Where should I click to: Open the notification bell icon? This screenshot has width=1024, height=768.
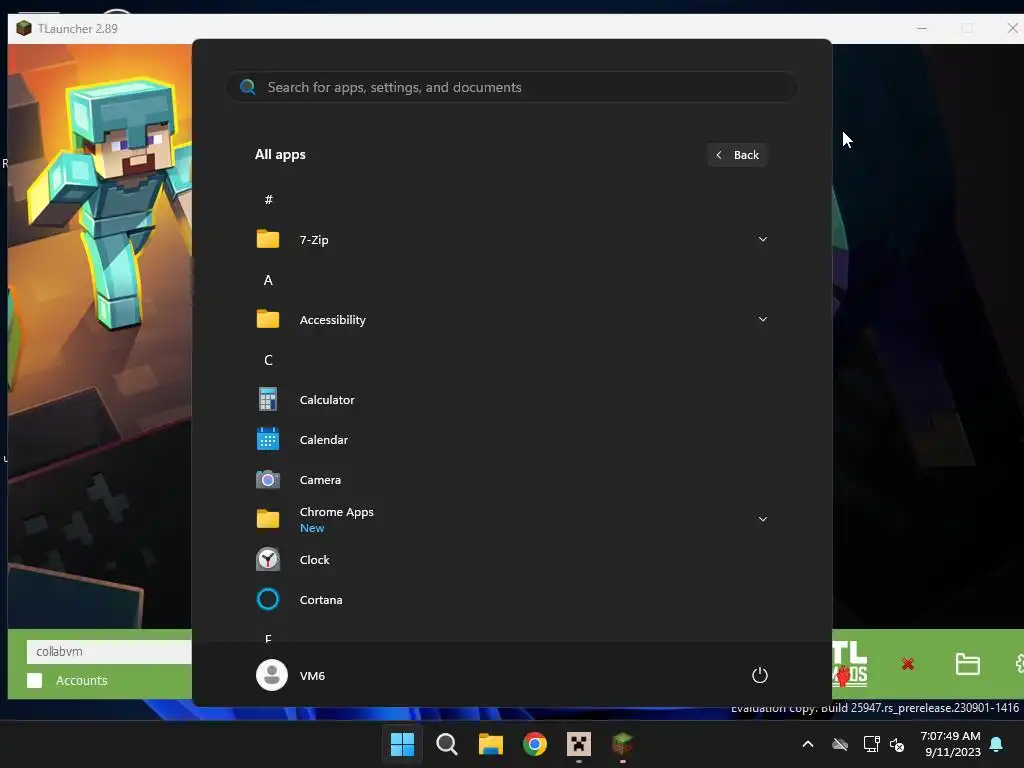[996, 744]
